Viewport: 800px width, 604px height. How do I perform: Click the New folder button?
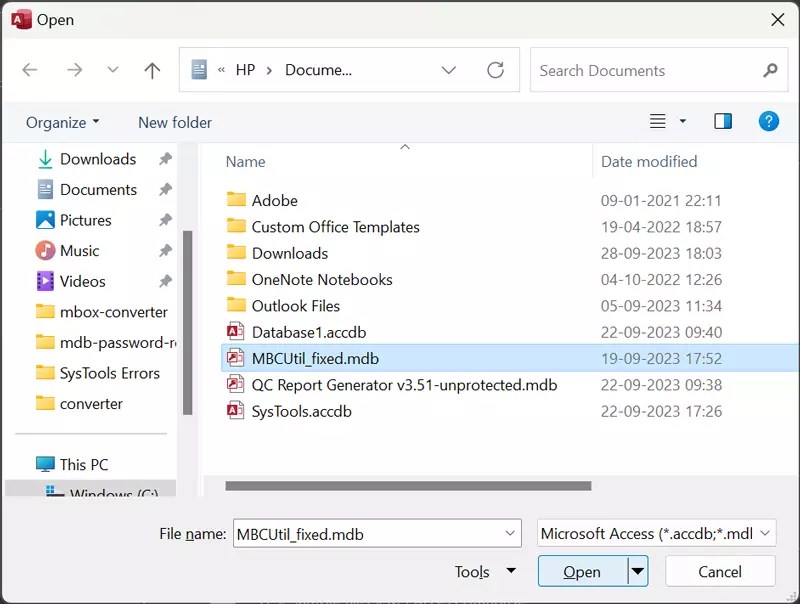click(174, 121)
